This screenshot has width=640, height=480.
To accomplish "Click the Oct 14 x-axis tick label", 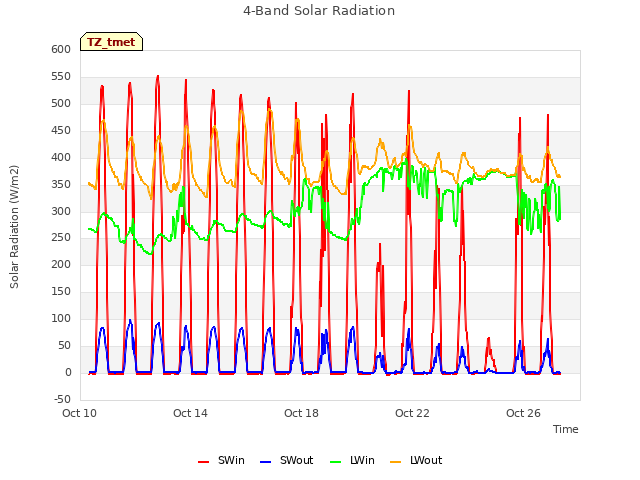I will 190,413.
